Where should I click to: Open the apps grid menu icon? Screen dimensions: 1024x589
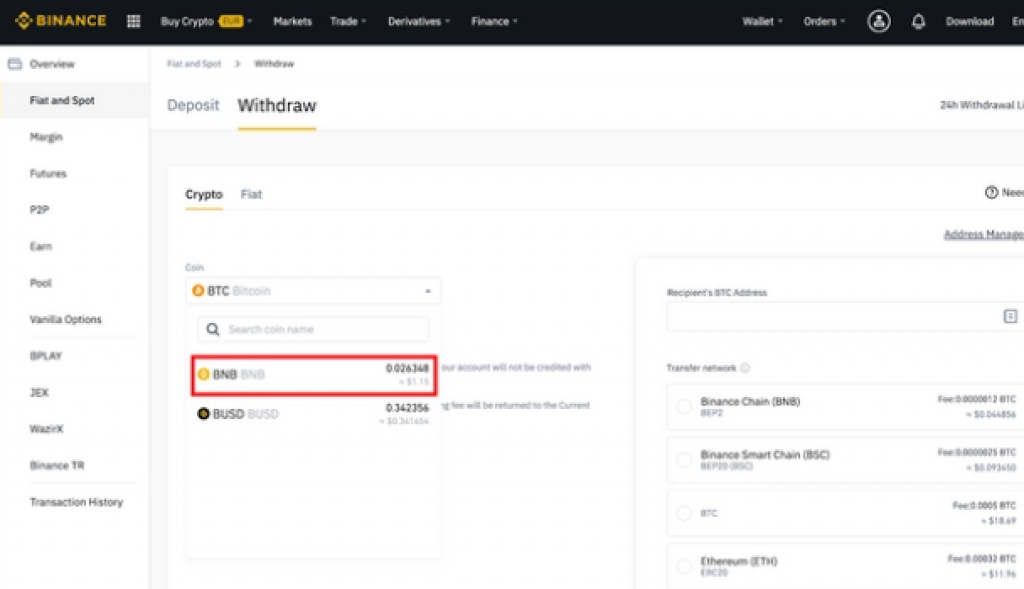tap(133, 21)
